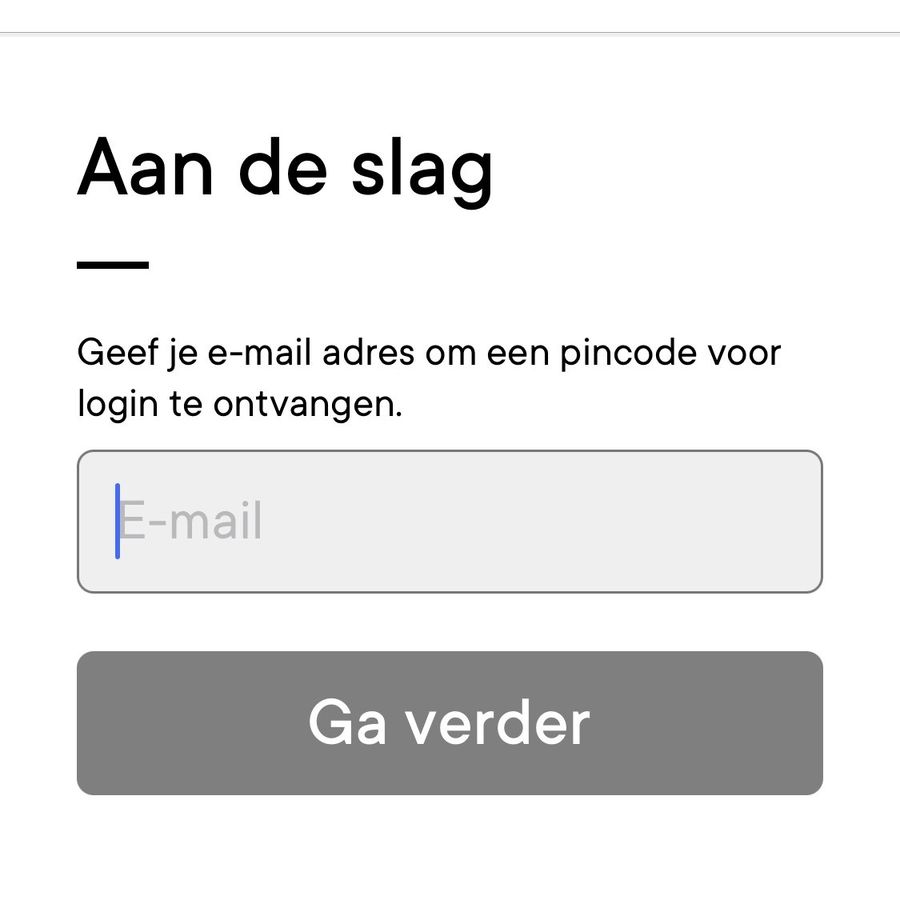Place cursor in the E-mail box
This screenshot has width=900, height=900.
[x=449, y=521]
